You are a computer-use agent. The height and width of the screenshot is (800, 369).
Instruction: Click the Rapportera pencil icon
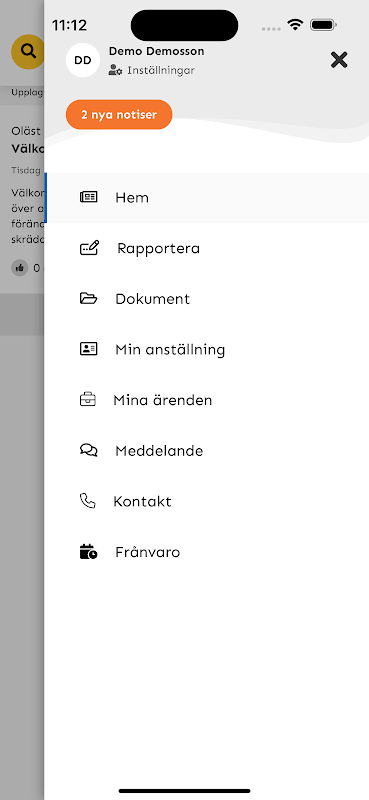(90, 248)
